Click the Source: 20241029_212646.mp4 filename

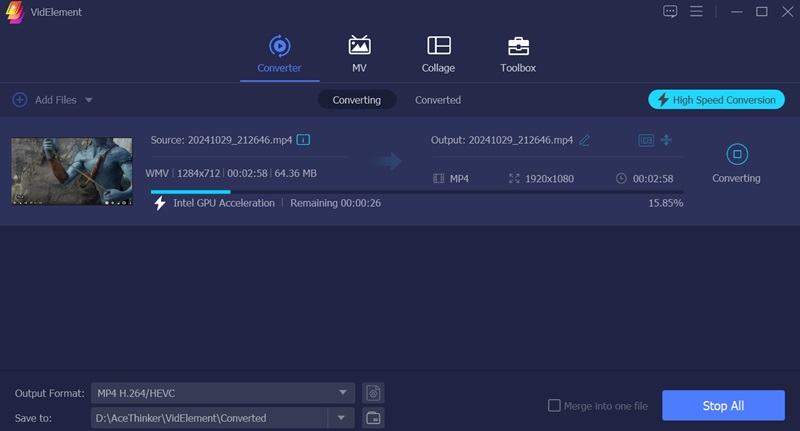[x=221, y=140]
